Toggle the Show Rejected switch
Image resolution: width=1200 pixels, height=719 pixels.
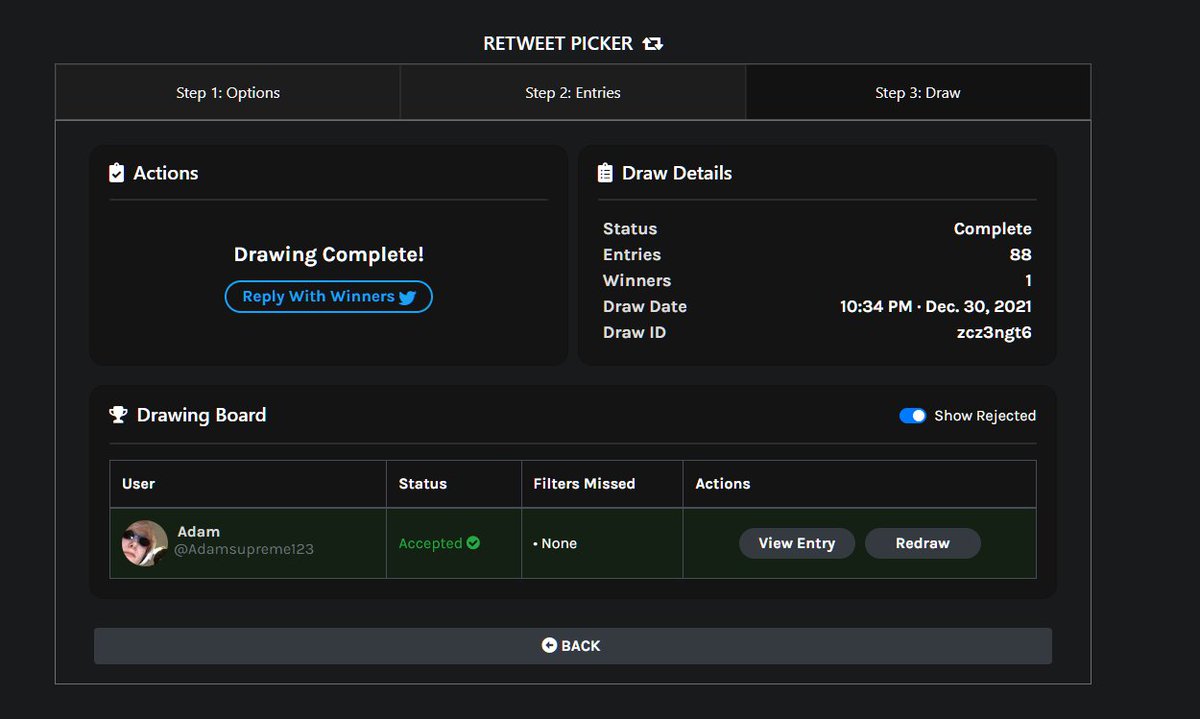click(913, 416)
